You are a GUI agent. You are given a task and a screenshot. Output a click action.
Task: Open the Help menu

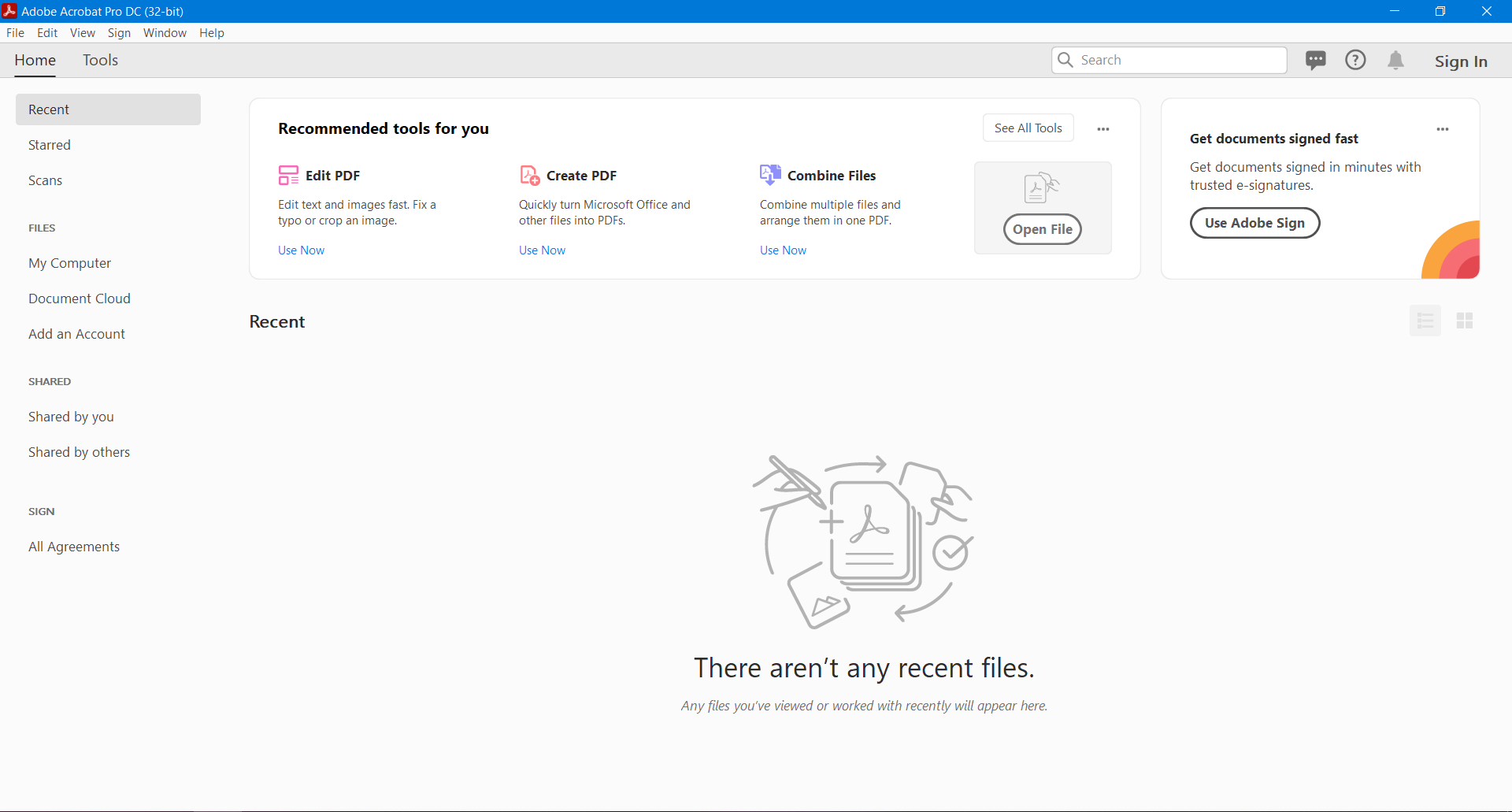pos(212,33)
